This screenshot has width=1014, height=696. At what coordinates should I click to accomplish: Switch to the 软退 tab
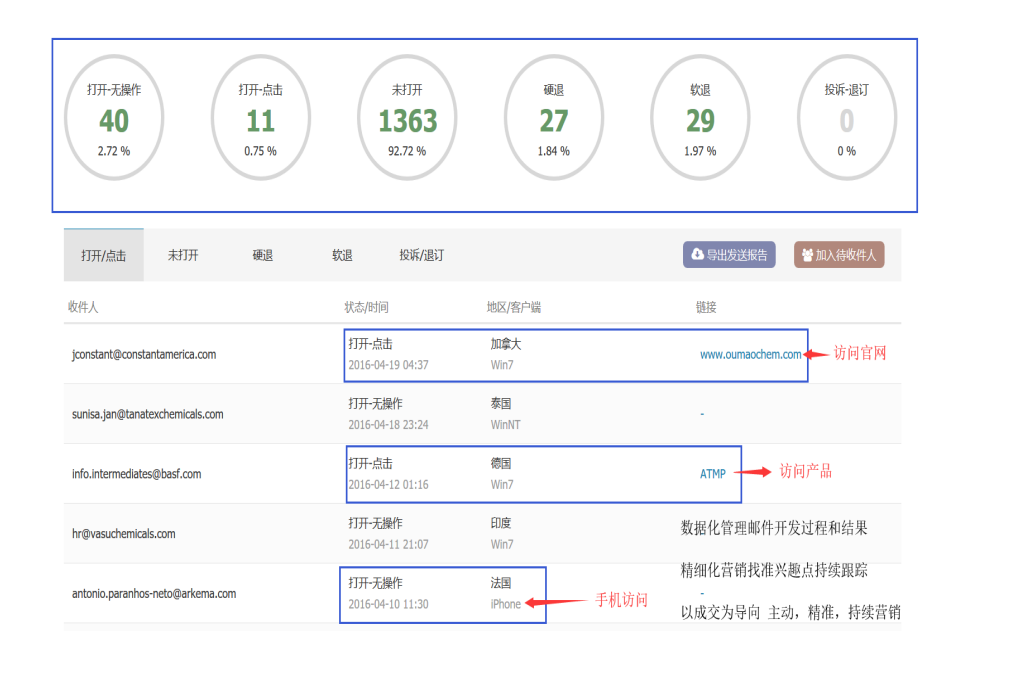(x=340, y=255)
